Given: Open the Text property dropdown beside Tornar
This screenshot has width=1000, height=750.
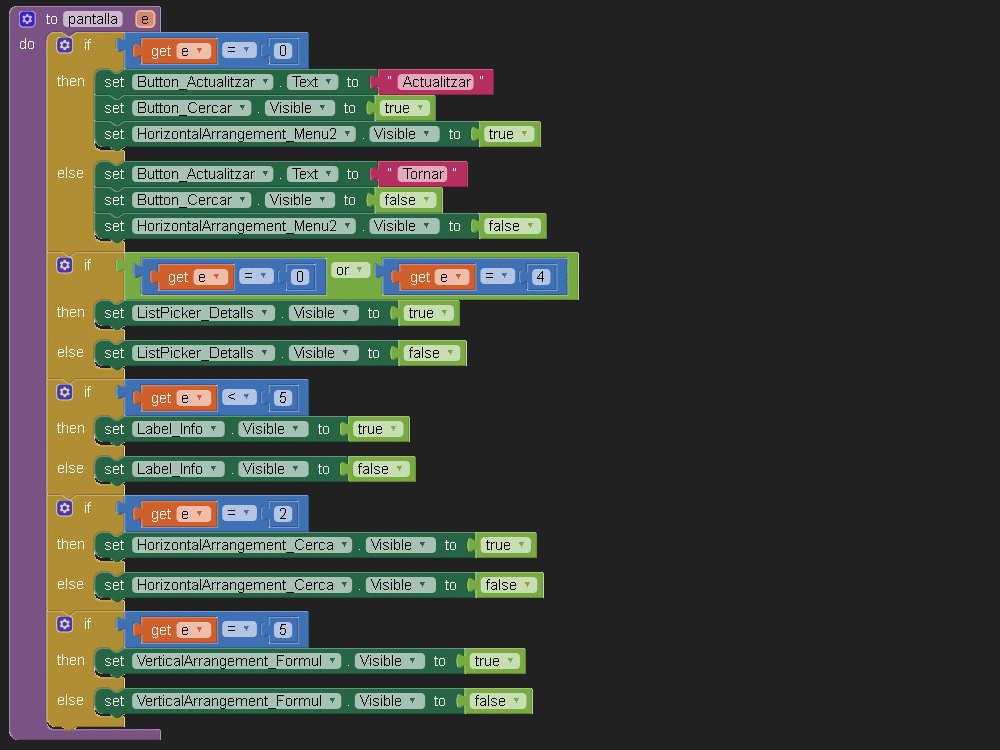Looking at the screenshot, I should click(311, 174).
